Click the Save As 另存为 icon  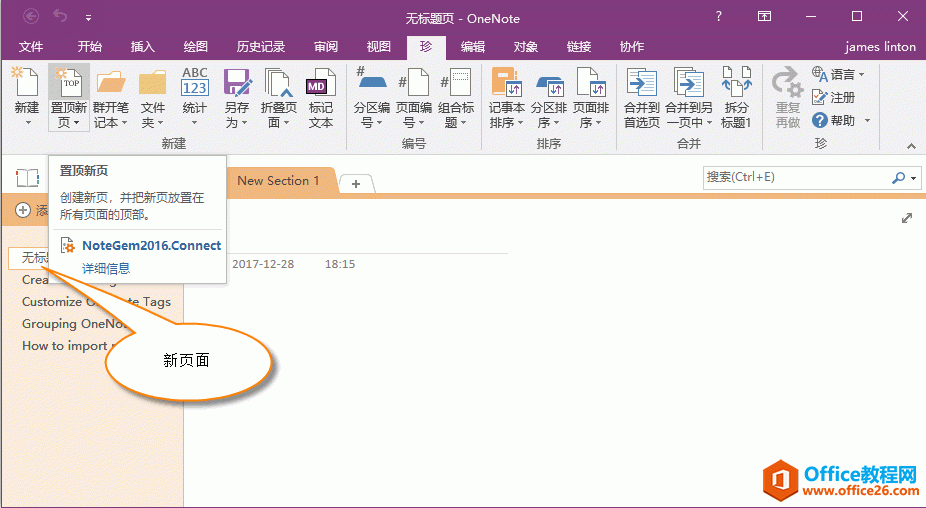[237, 82]
